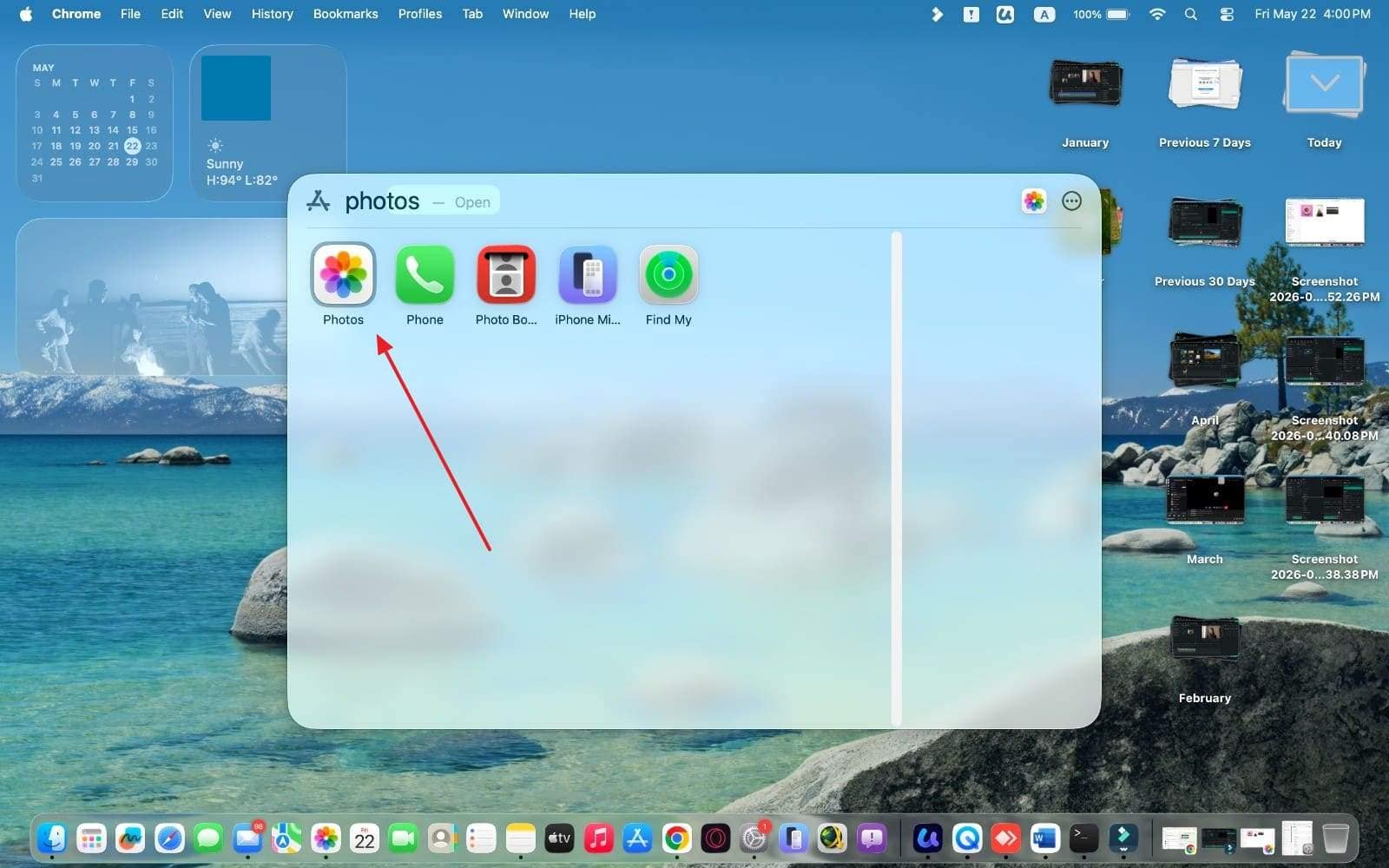This screenshot has height=868, width=1389.
Task: Launch Safari from the Dock
Action: tap(169, 838)
